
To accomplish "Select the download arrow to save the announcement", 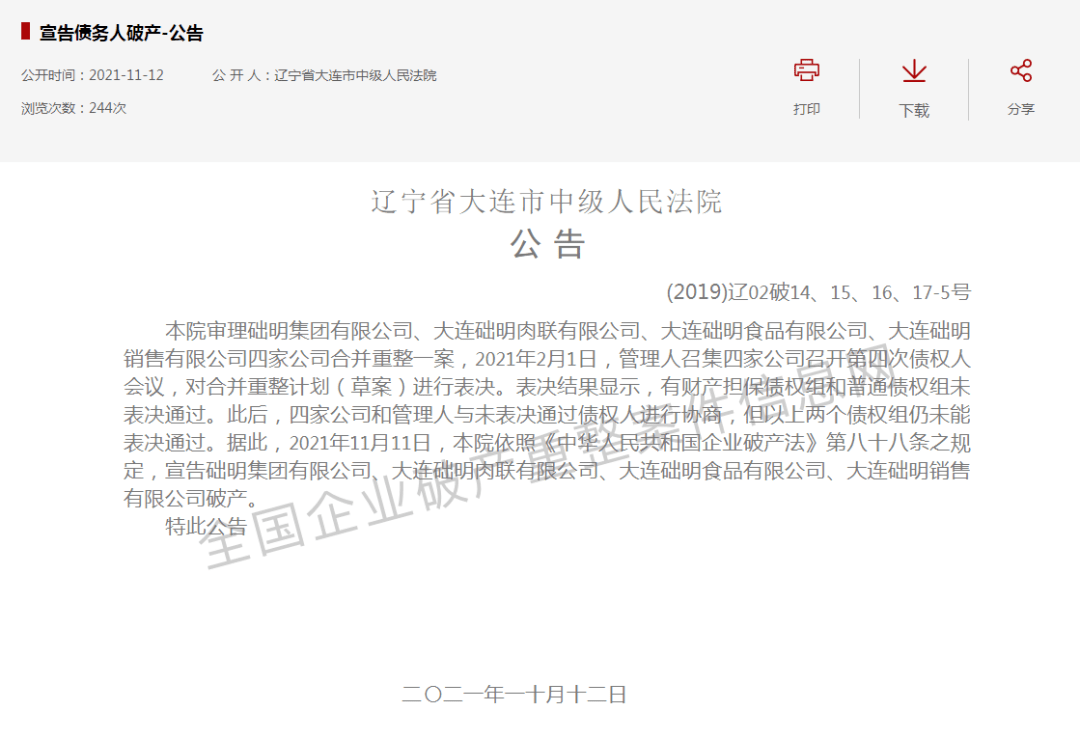I will pos(913,70).
